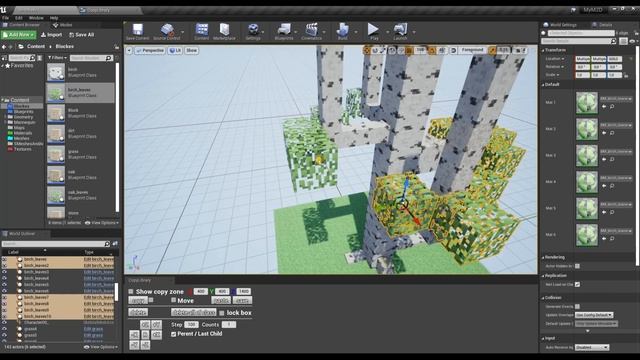640x360 pixels.
Task: Enable the Move checkbox
Action: click(x=173, y=300)
